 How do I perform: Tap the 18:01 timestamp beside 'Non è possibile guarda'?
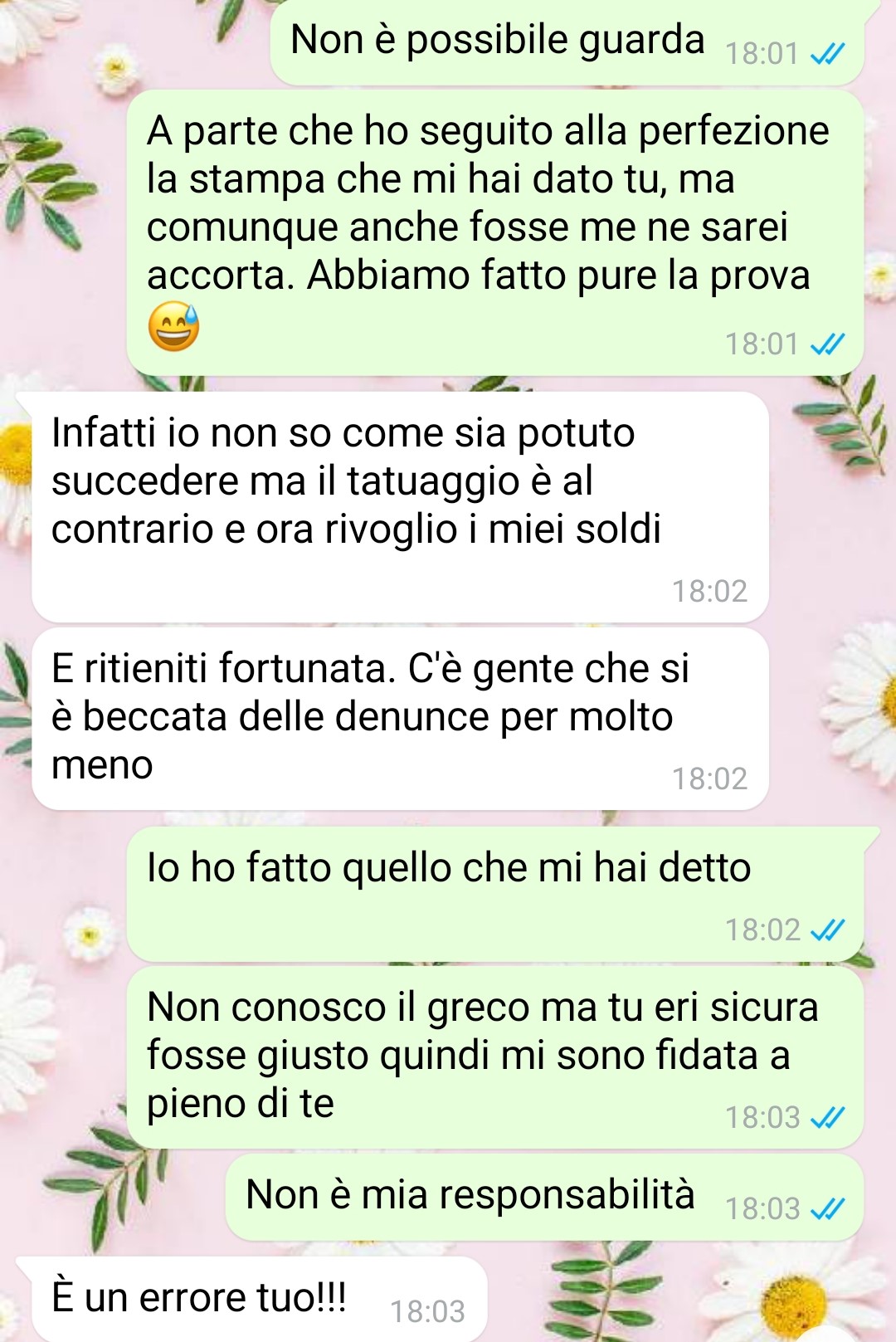(x=762, y=54)
